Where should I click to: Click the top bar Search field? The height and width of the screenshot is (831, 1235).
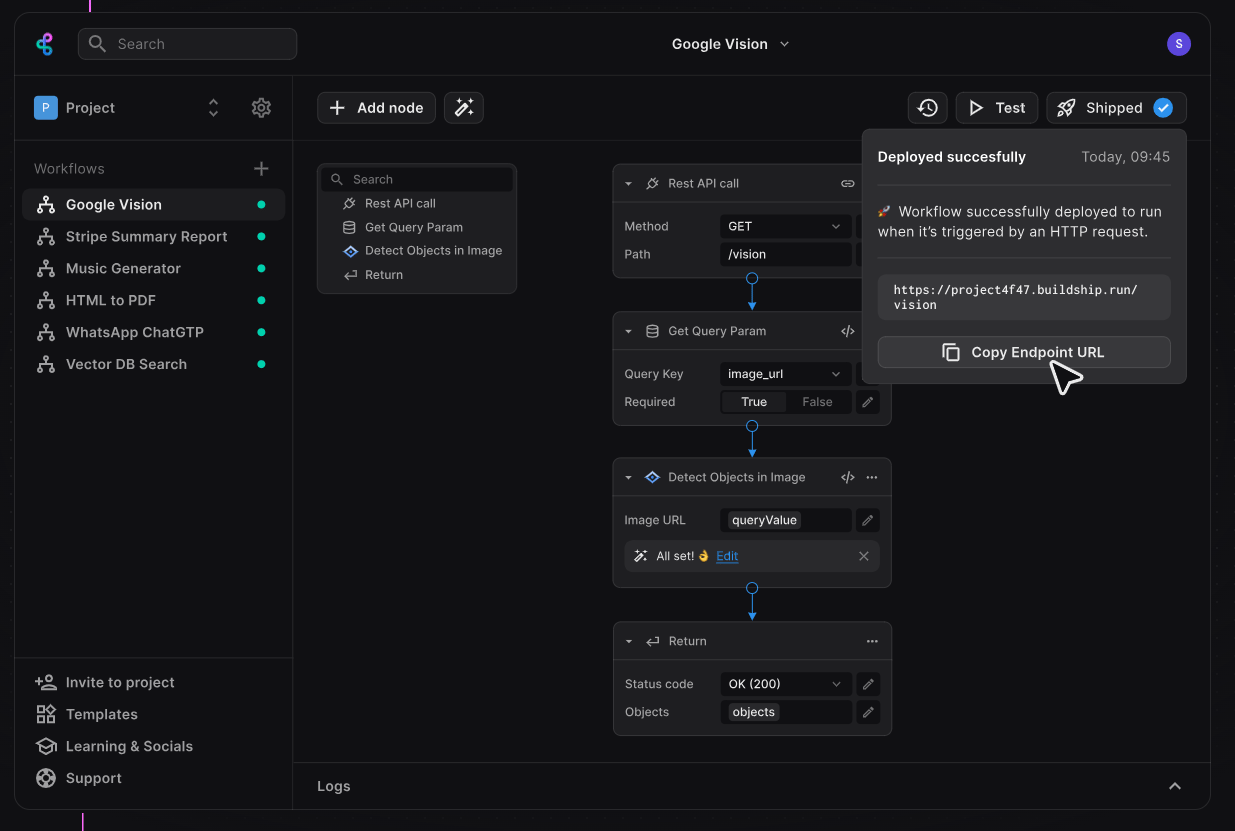pyautogui.click(x=188, y=44)
